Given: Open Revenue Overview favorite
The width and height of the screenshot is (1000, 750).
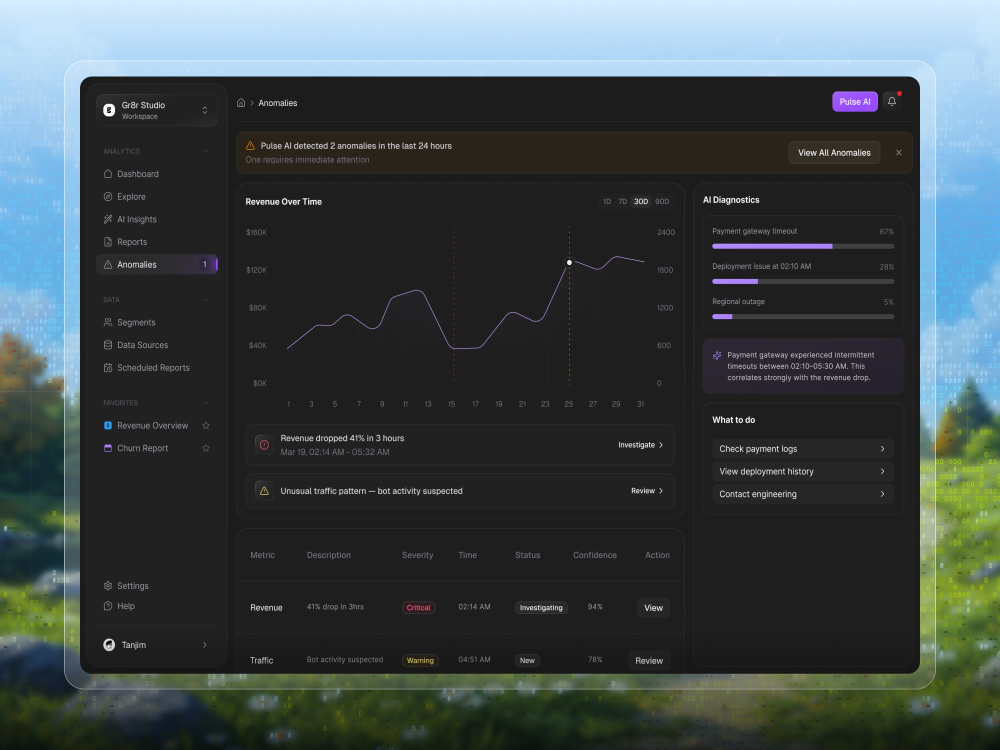Looking at the screenshot, I should (152, 425).
